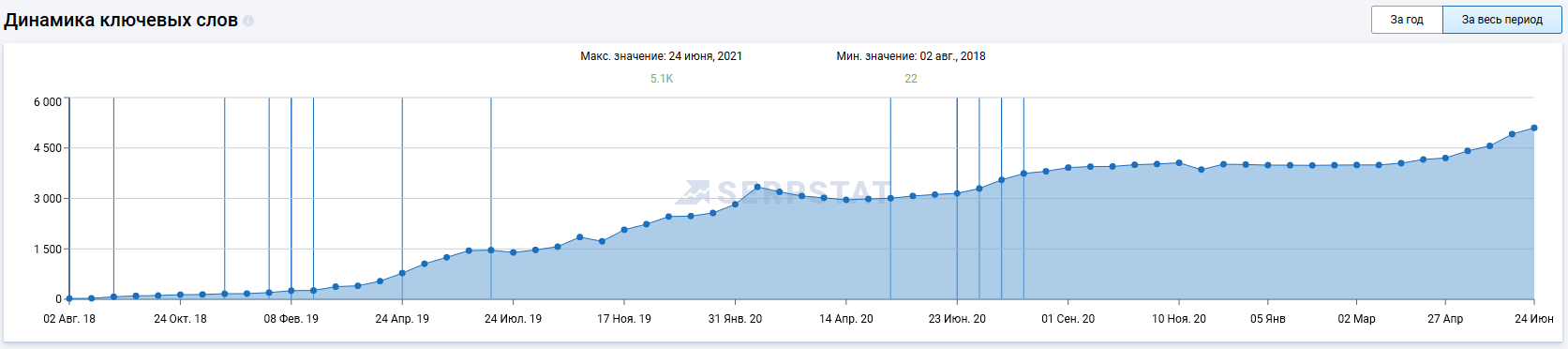Click the "02 Авг. 18" date label
This screenshot has width=1568, height=349.
pos(69,319)
